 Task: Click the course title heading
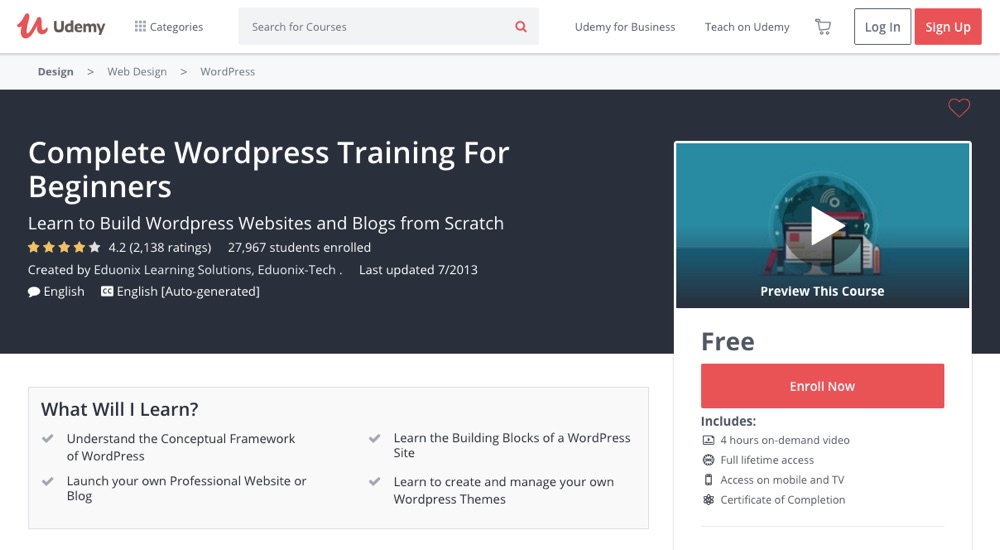[268, 169]
